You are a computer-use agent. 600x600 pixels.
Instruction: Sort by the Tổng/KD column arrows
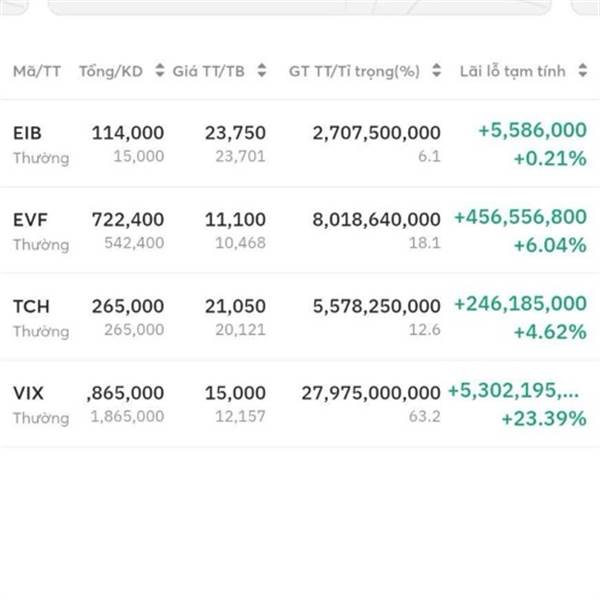coord(160,70)
